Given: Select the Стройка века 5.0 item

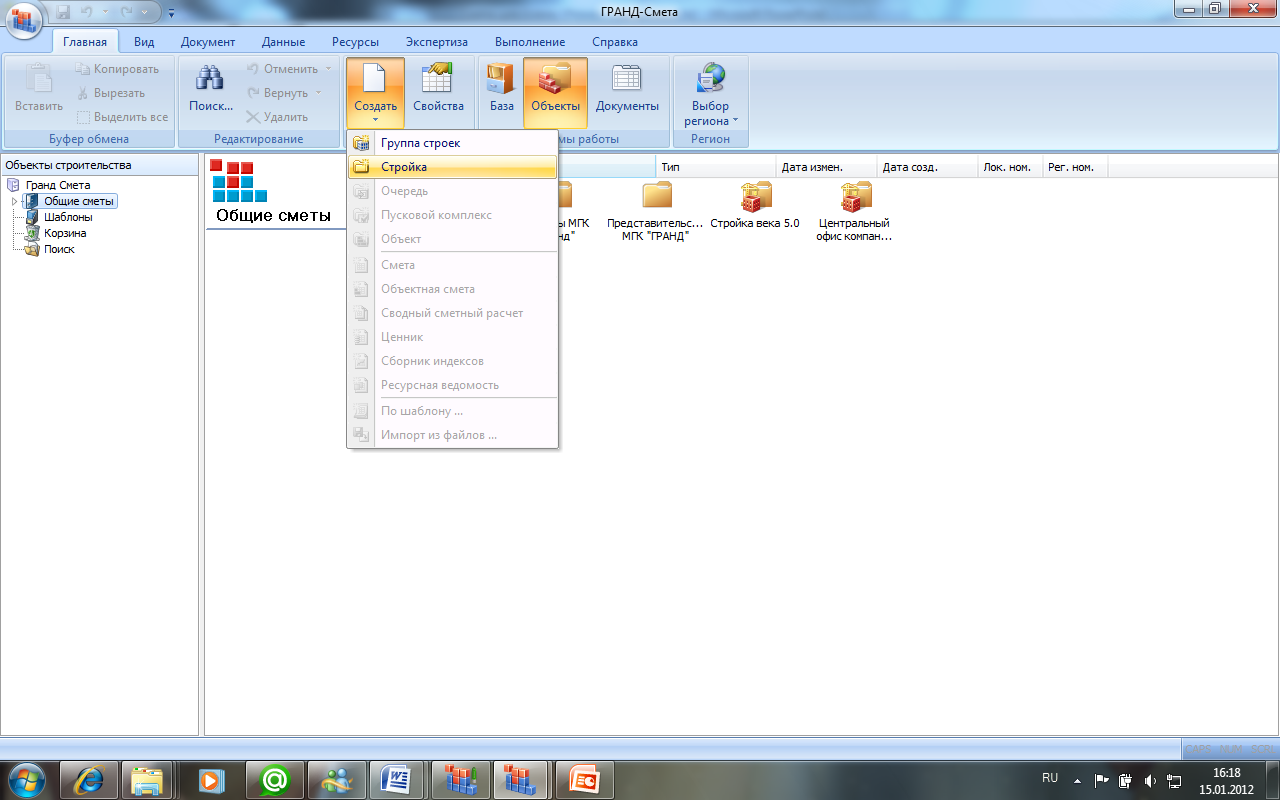Looking at the screenshot, I should click(755, 206).
